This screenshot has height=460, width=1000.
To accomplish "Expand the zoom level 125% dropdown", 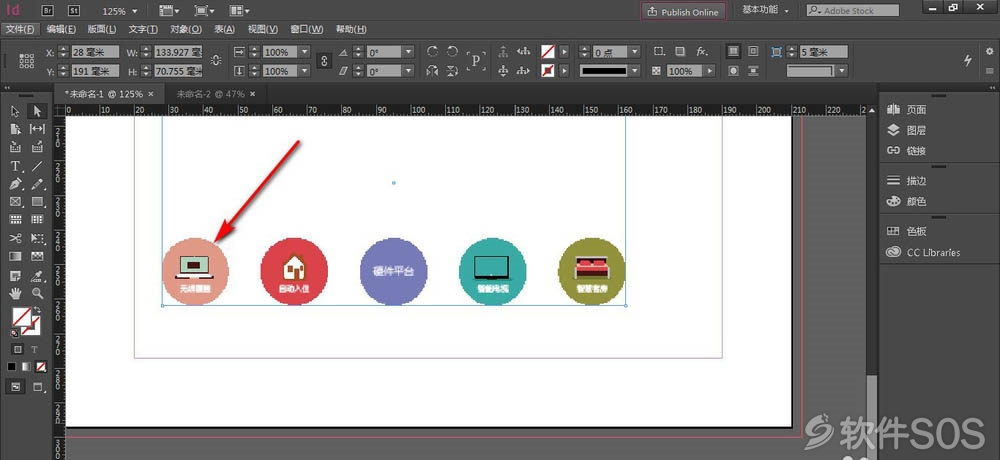I will (121, 11).
